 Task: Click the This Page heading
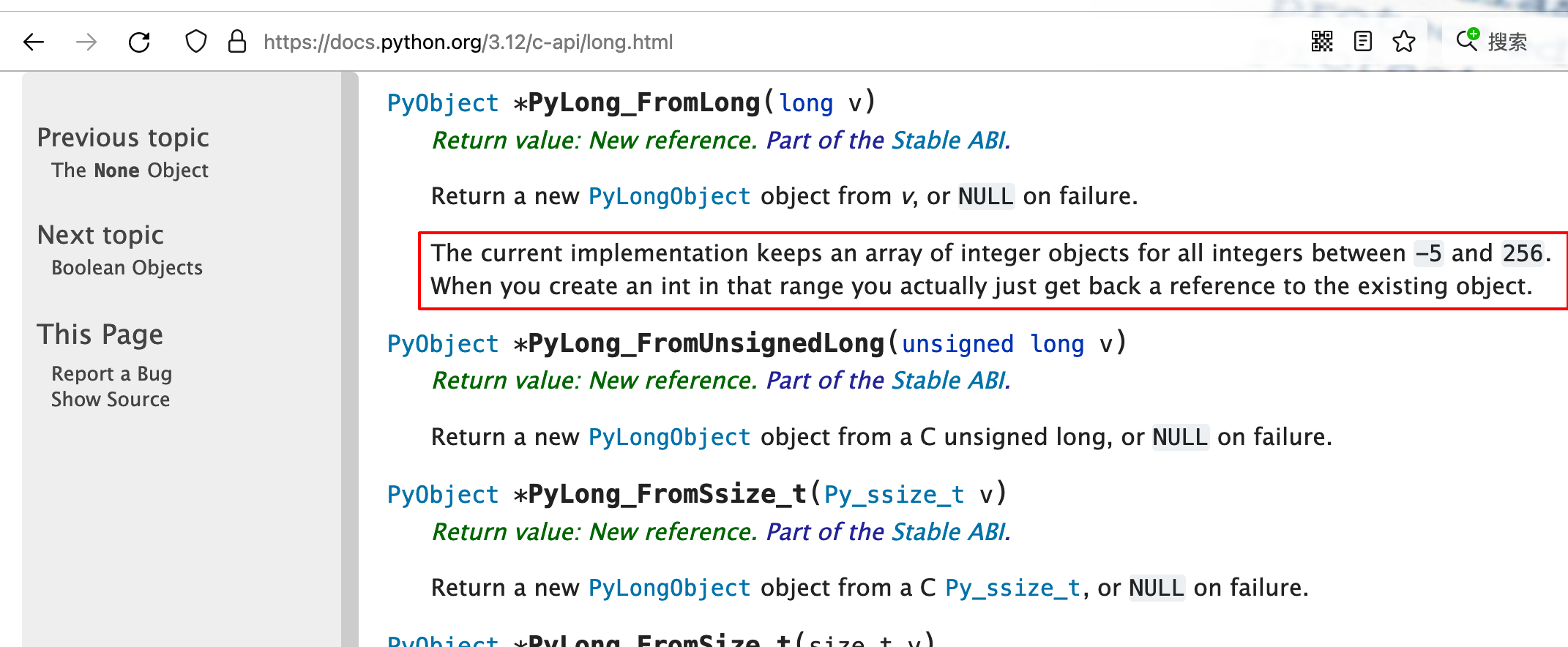[x=100, y=334]
